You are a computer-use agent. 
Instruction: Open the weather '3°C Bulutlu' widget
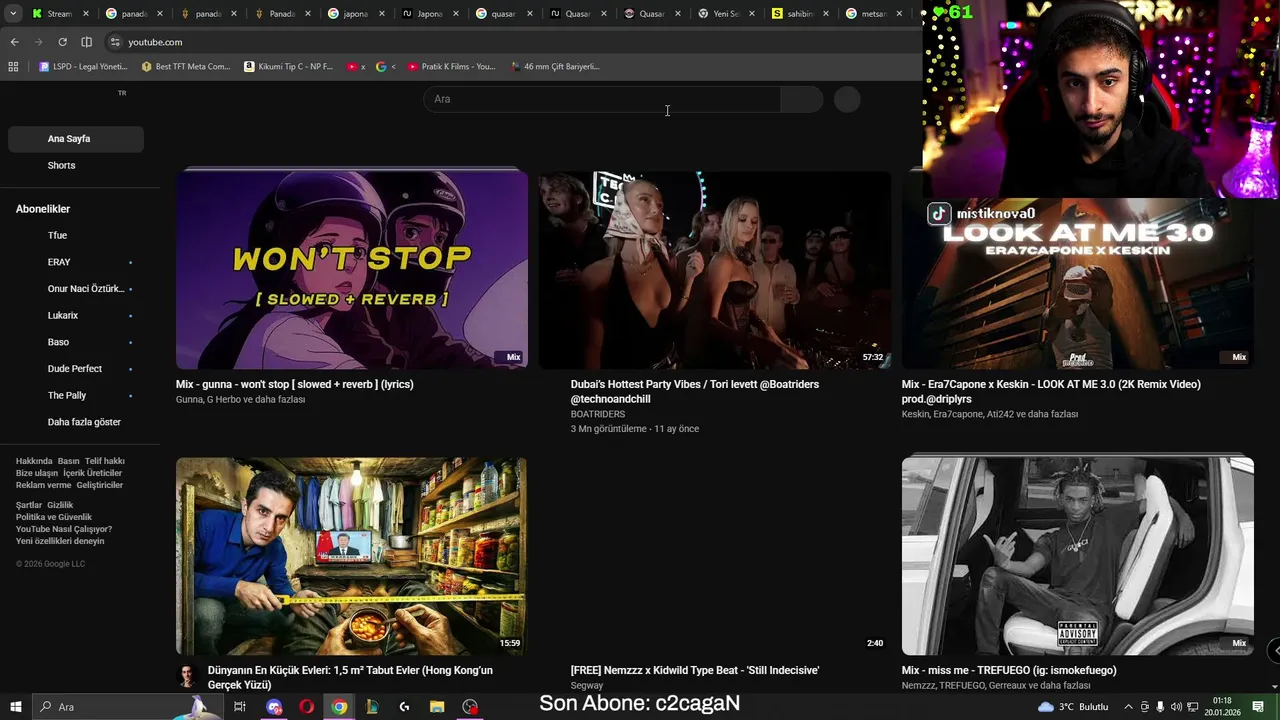coord(1073,707)
